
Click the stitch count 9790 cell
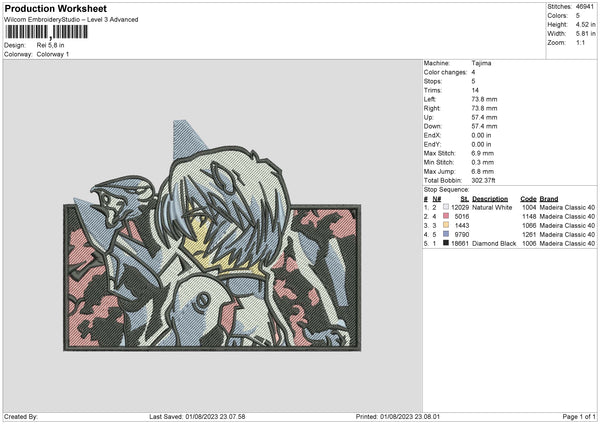462,235
